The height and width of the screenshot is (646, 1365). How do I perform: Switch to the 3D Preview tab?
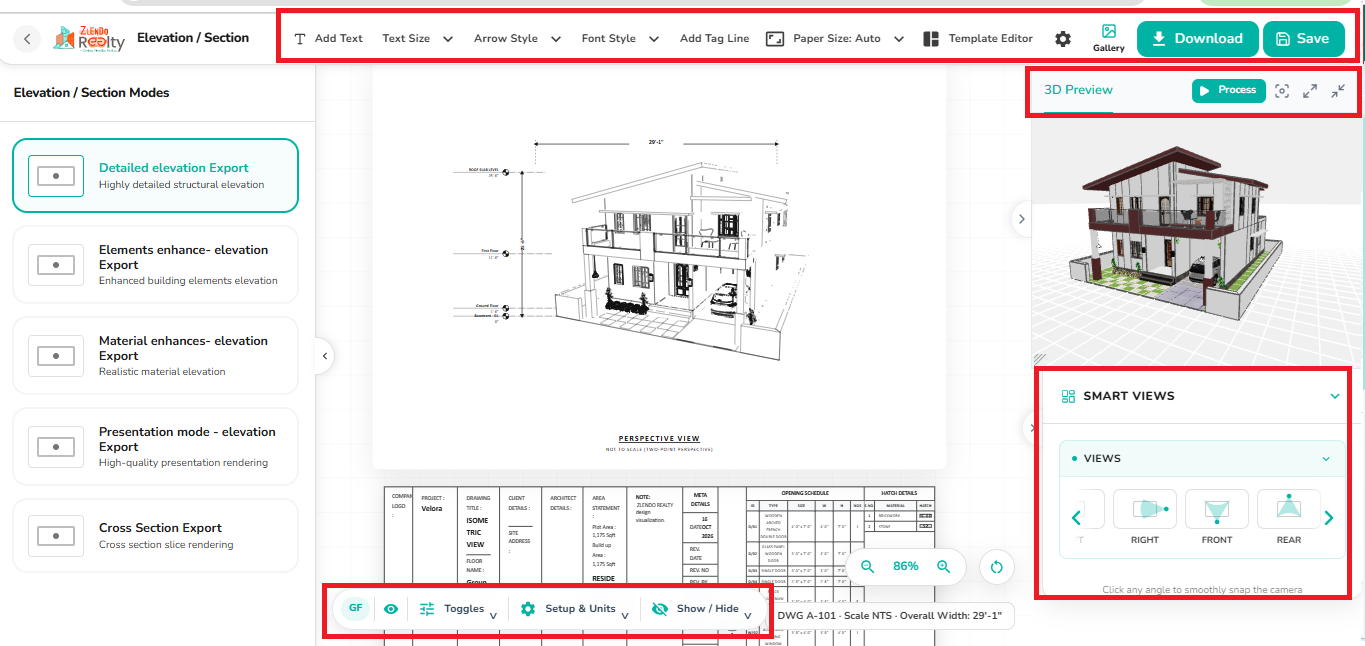[x=1078, y=90]
